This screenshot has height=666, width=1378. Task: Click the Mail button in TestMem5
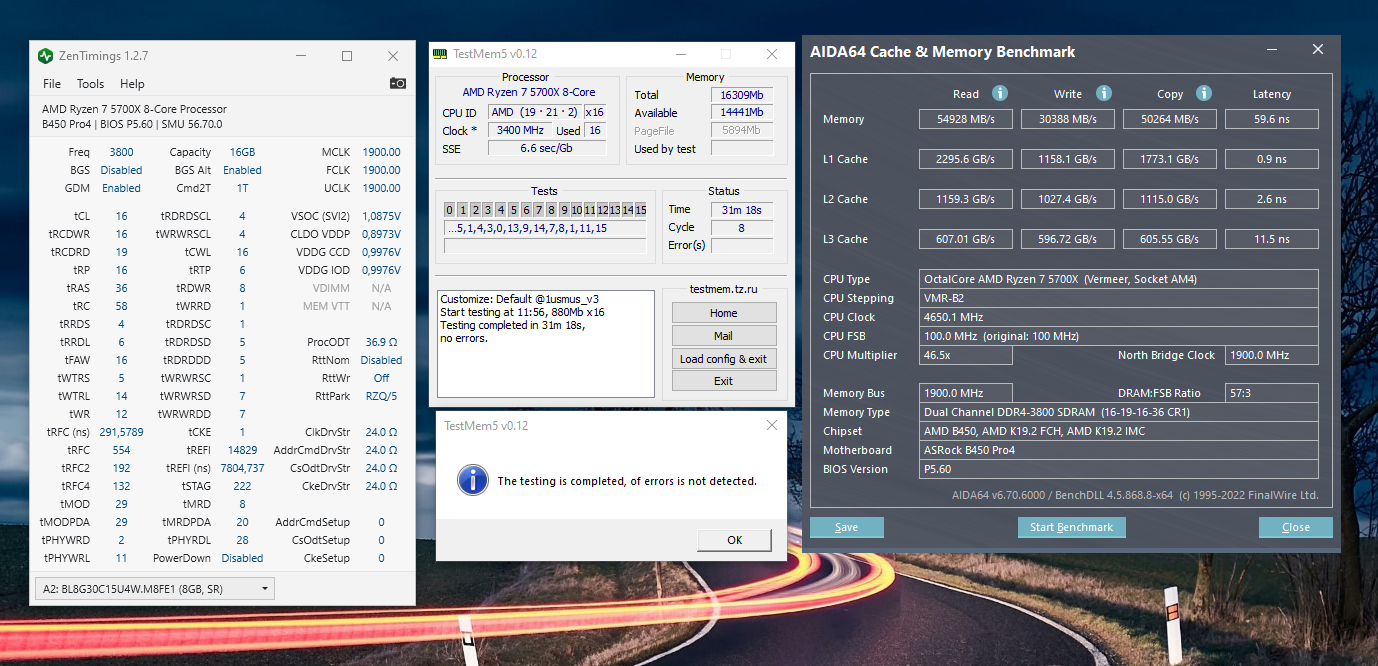(724, 336)
